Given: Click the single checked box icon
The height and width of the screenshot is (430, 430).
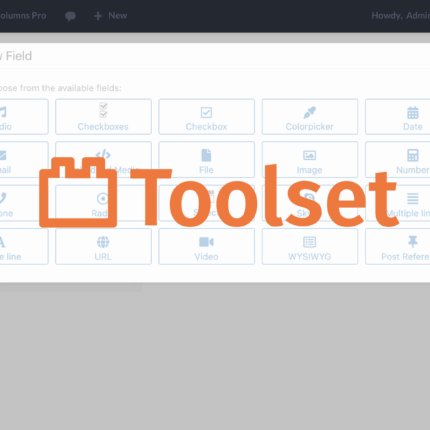Looking at the screenshot, I should click(x=206, y=112).
